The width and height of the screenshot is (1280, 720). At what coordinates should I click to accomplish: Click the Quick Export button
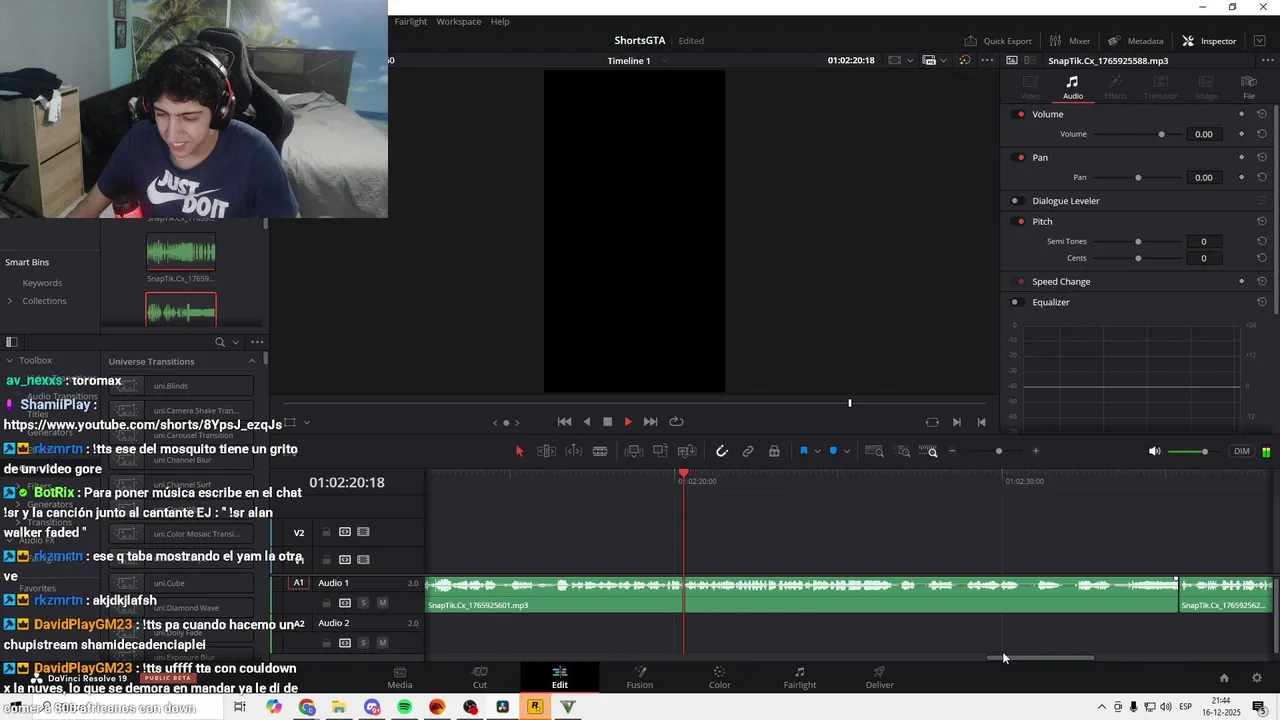(998, 41)
